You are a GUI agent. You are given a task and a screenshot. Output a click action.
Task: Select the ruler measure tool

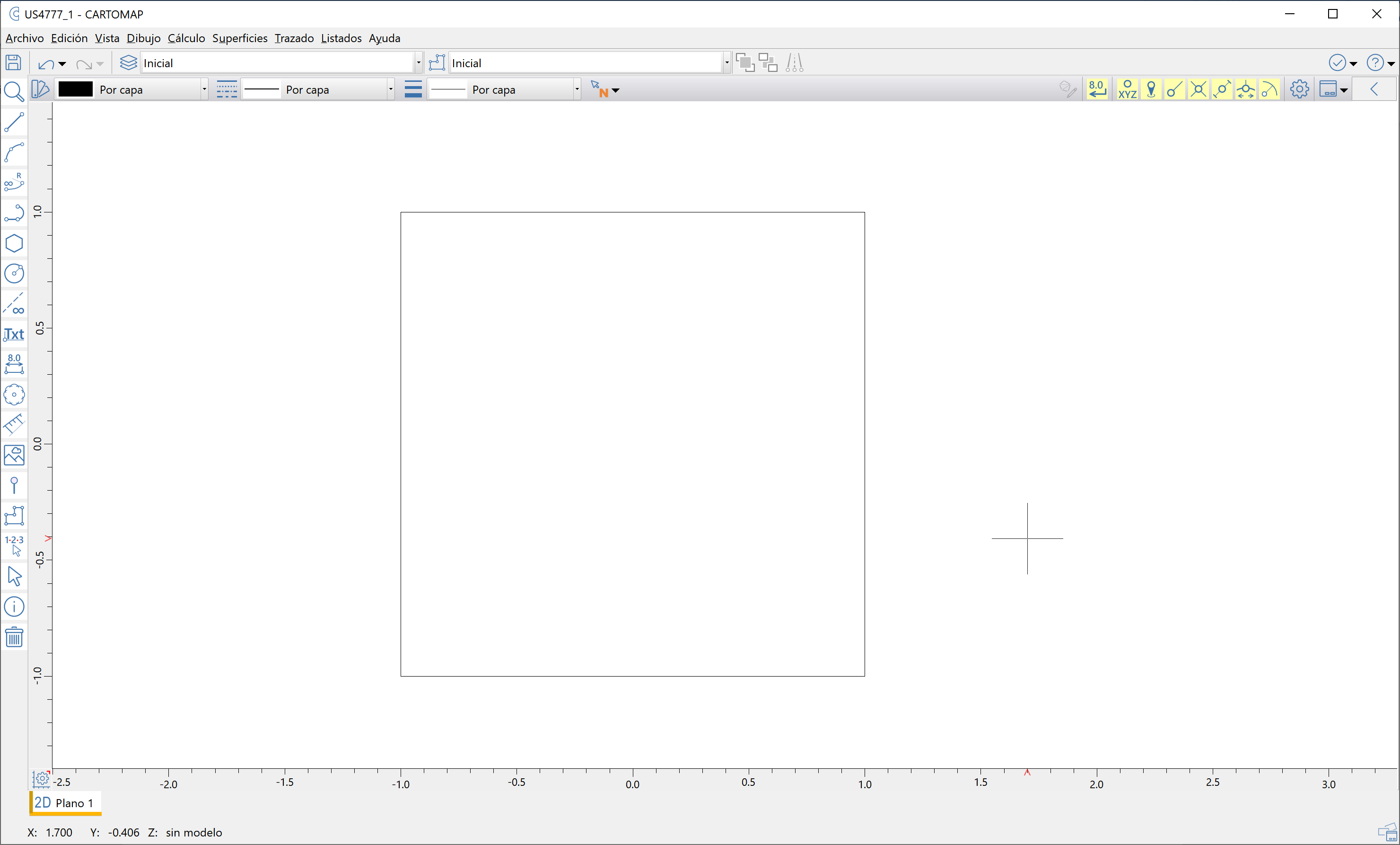click(14, 424)
